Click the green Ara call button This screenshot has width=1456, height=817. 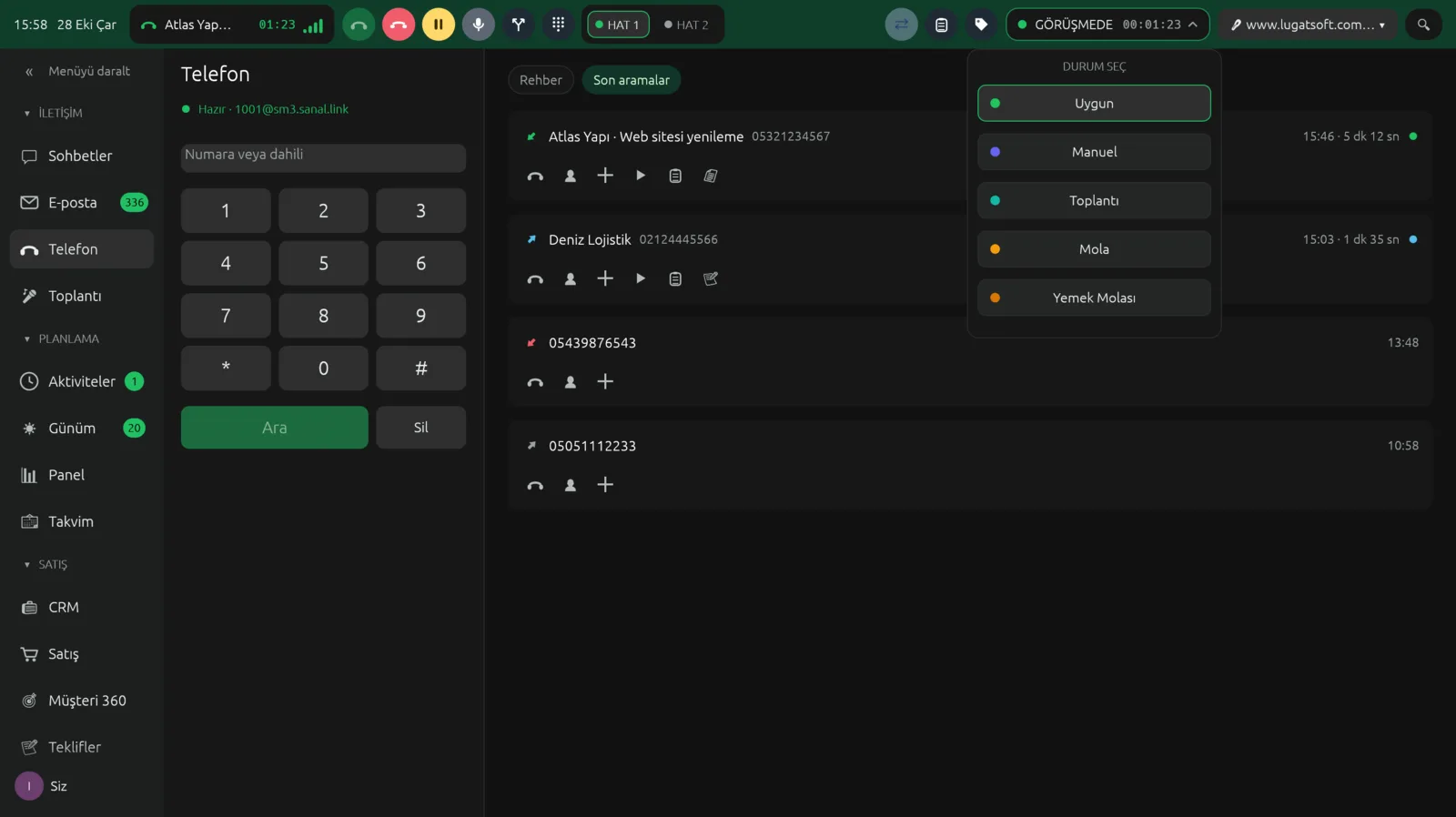[x=275, y=428]
